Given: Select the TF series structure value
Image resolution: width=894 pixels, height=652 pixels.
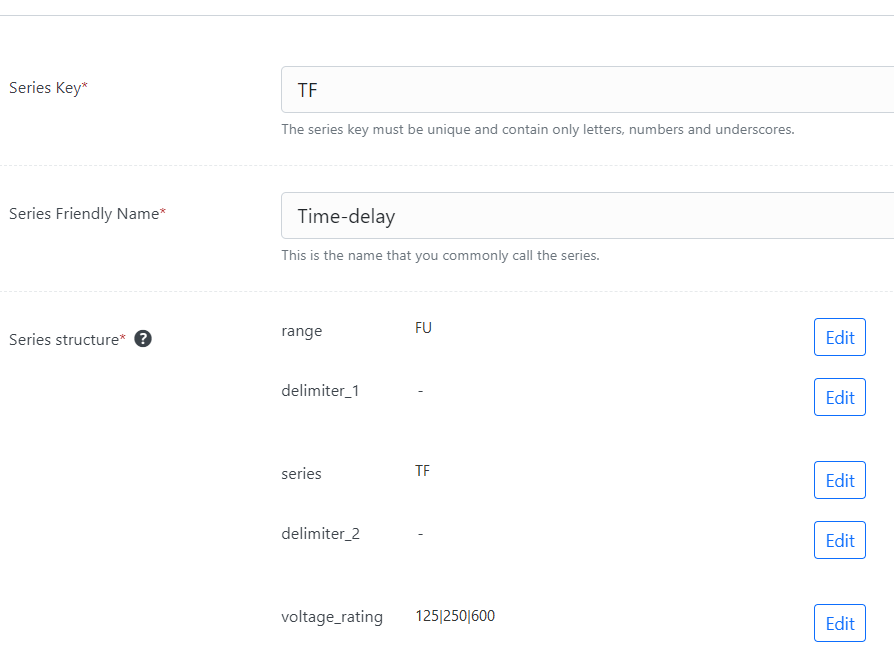Looking at the screenshot, I should tap(422, 471).
